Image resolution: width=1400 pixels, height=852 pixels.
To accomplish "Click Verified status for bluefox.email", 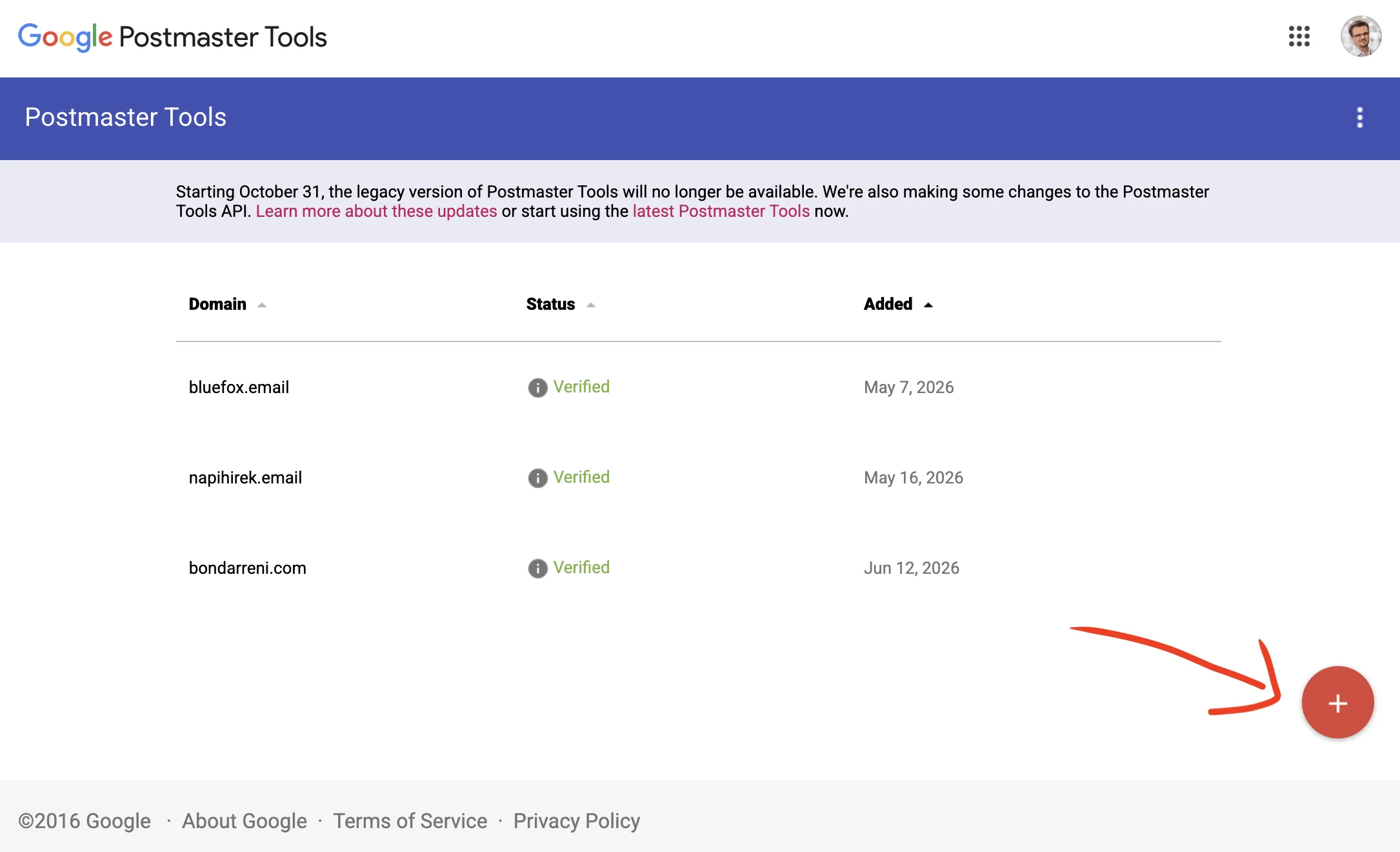I will pos(581,387).
